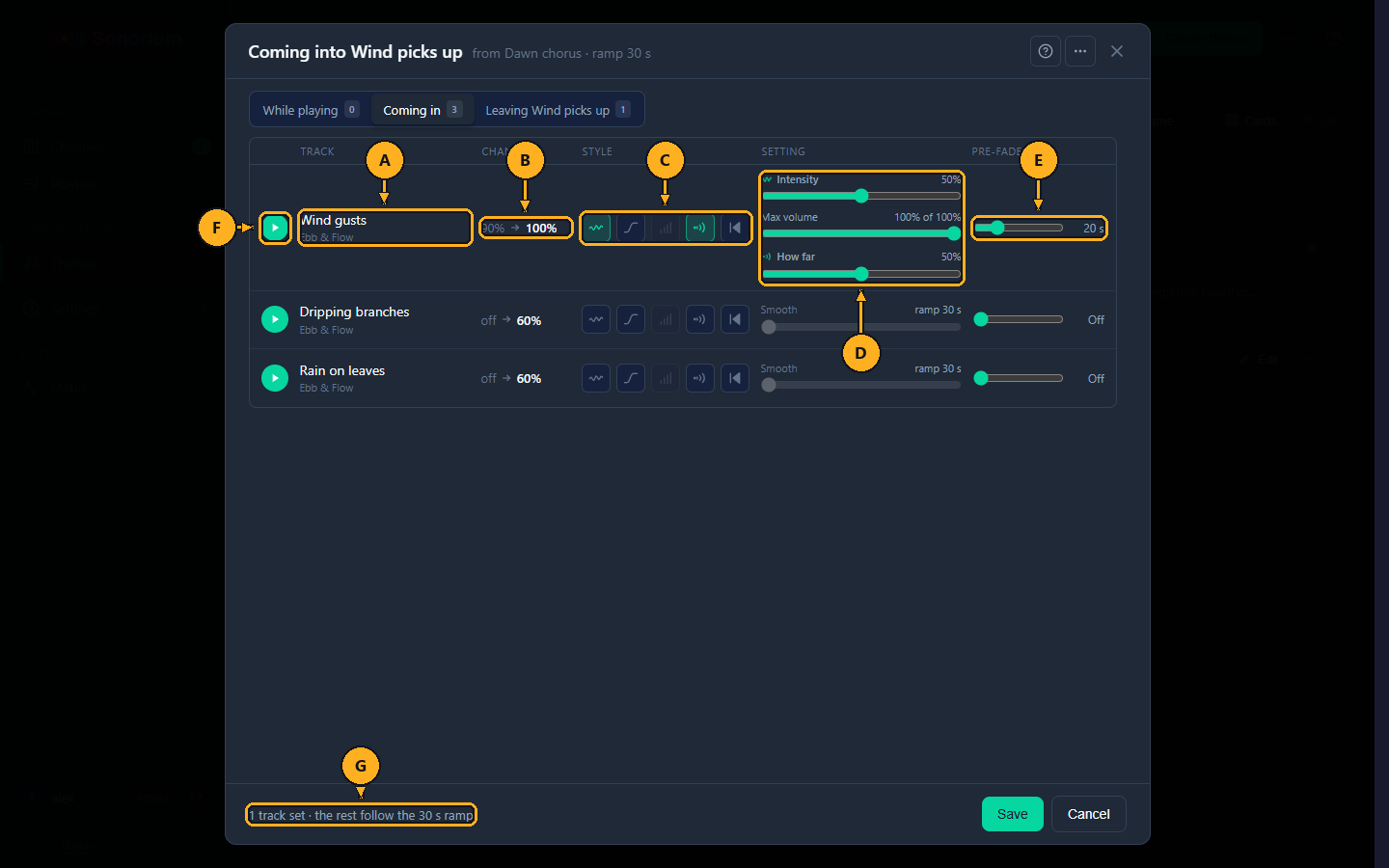Select the stepped bars style for Wind gusts
The height and width of the screenshot is (868, 1389).
point(666,228)
